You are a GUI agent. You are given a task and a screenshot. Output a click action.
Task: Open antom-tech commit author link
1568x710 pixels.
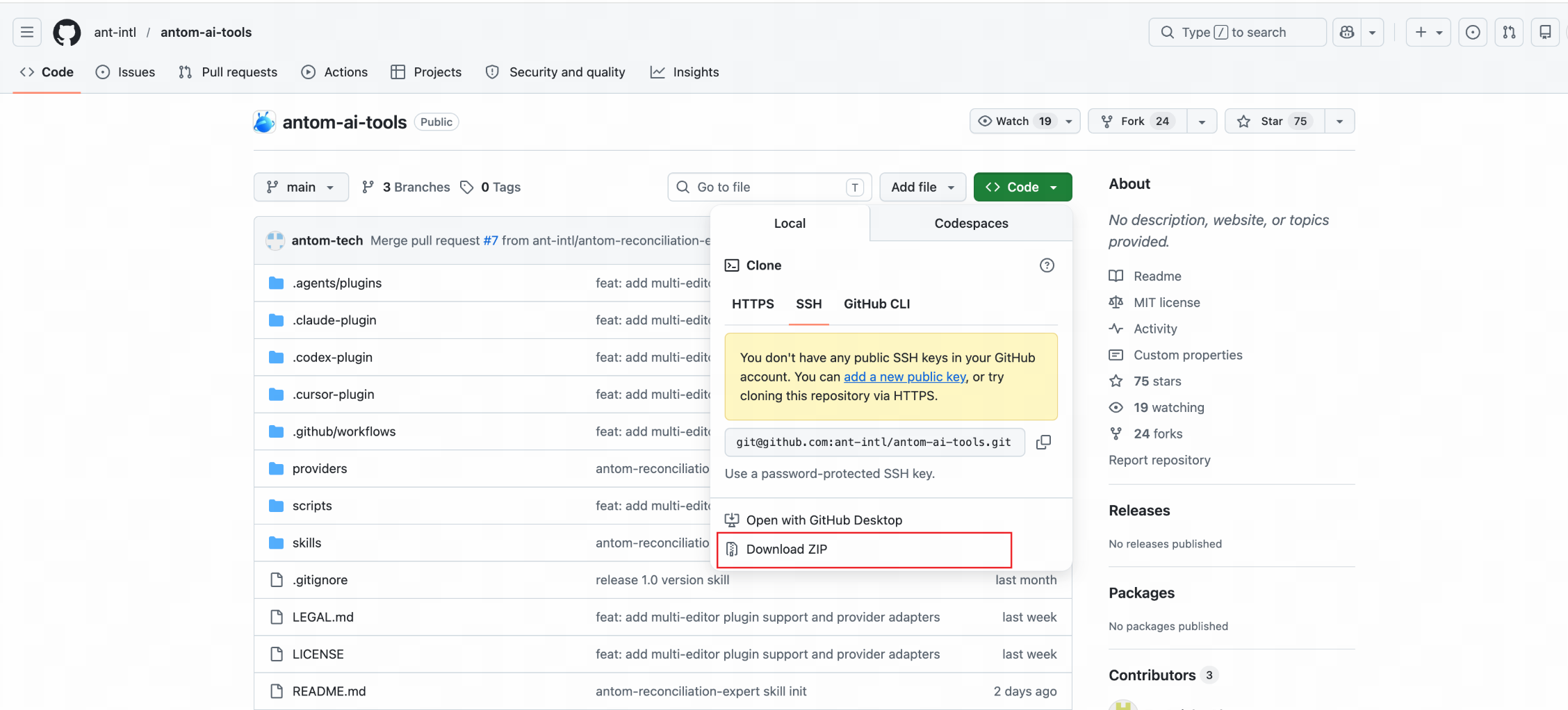point(327,240)
